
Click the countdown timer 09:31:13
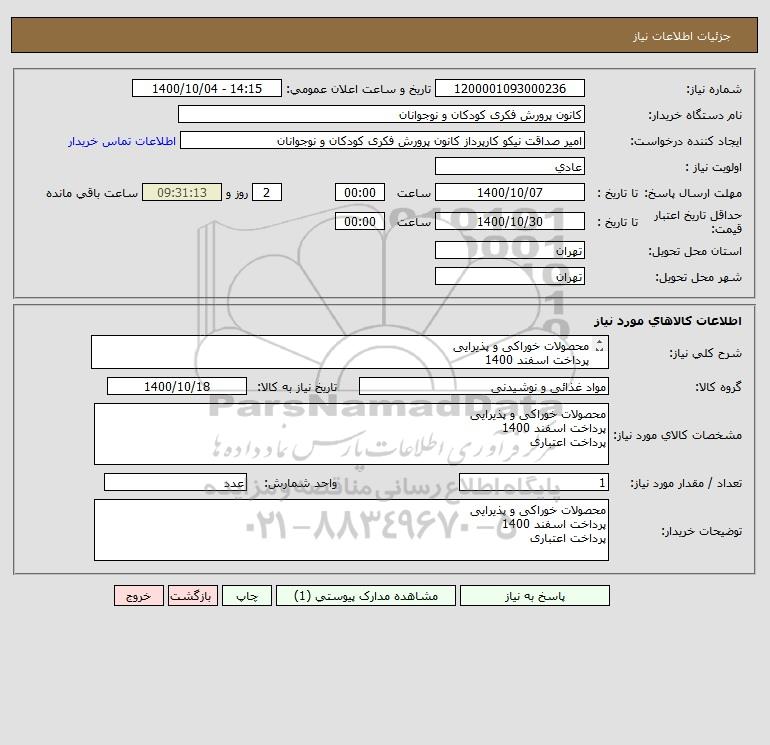[x=182, y=193]
